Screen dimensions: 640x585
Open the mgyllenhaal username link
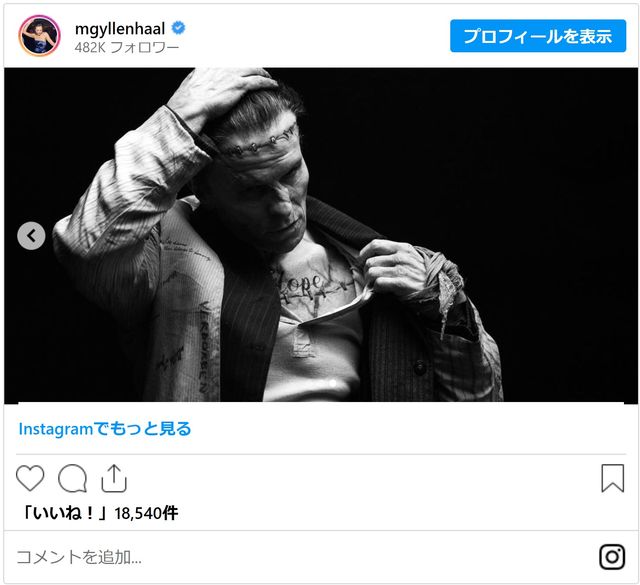coord(120,29)
